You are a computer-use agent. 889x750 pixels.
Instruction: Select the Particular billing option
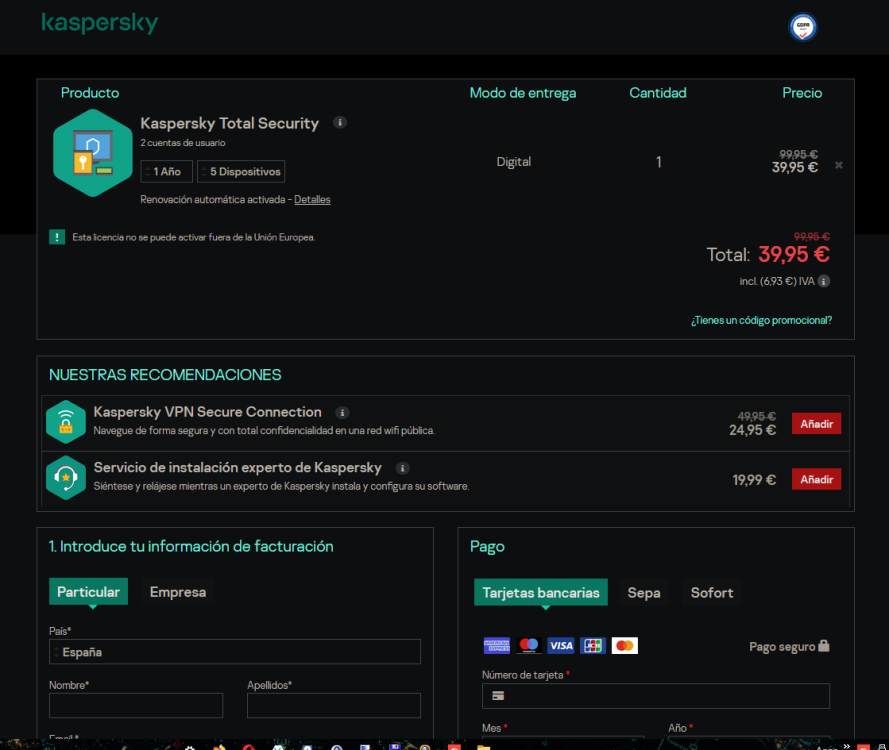click(88, 591)
